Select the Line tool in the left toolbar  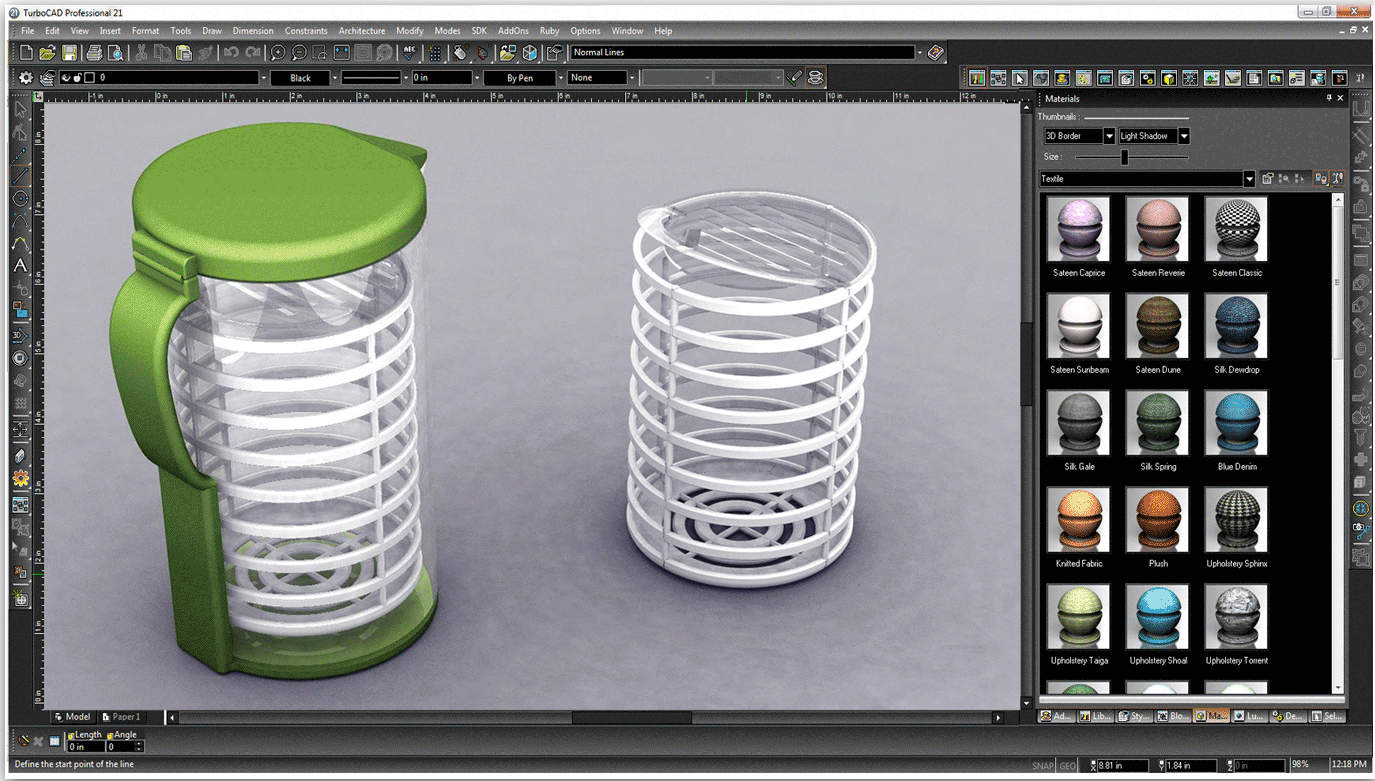coord(20,176)
